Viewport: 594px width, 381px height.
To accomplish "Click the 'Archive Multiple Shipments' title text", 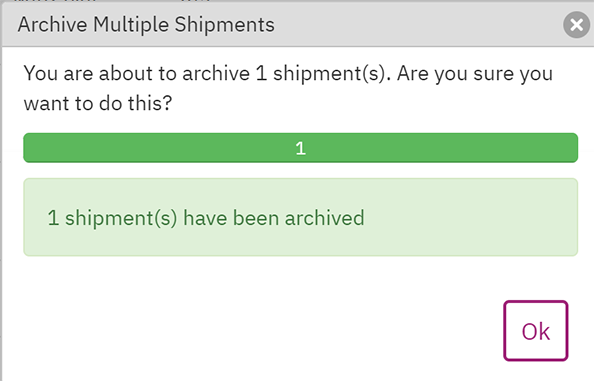I will [146, 25].
